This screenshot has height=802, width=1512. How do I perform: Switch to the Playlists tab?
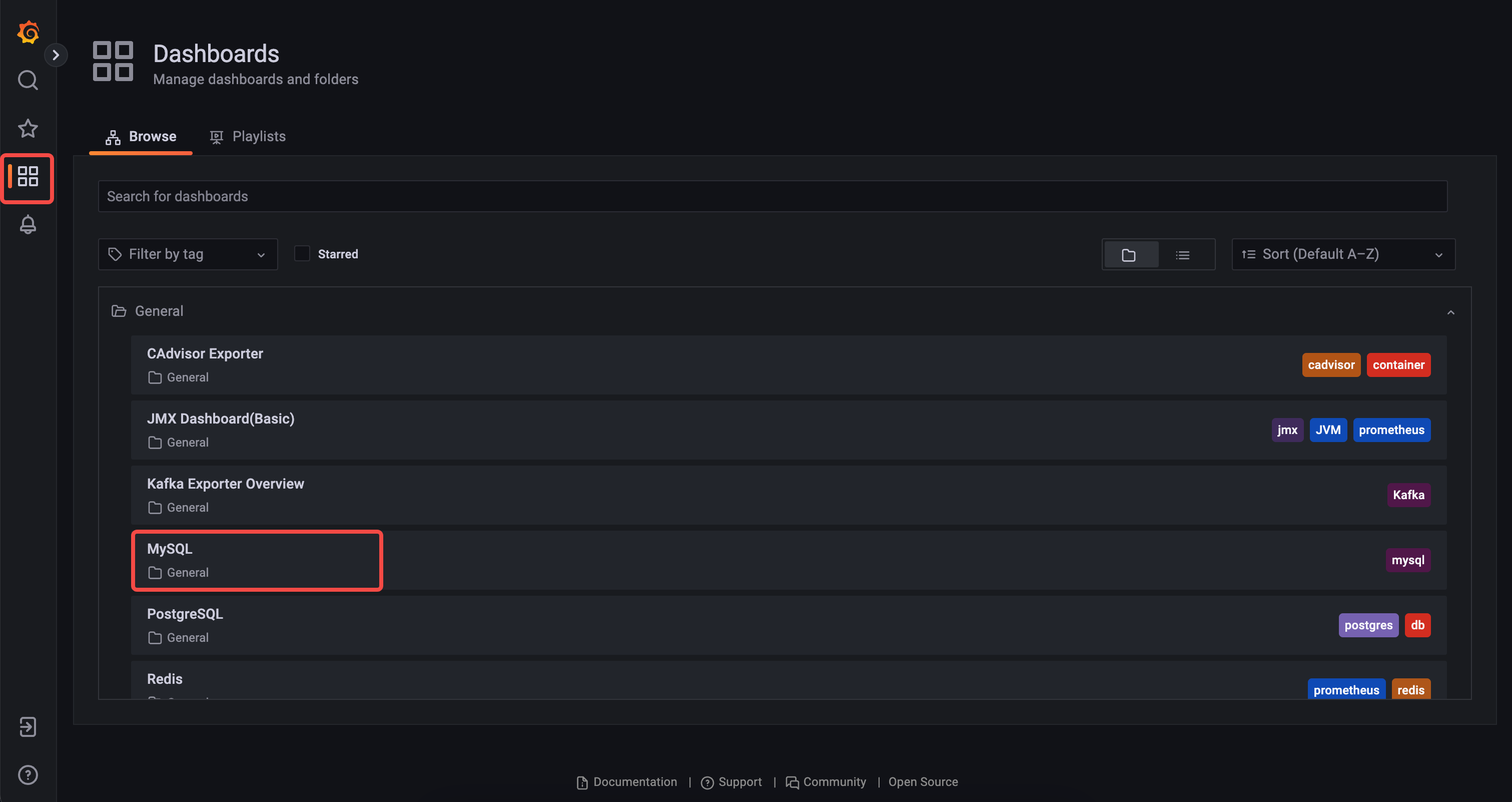[248, 137]
